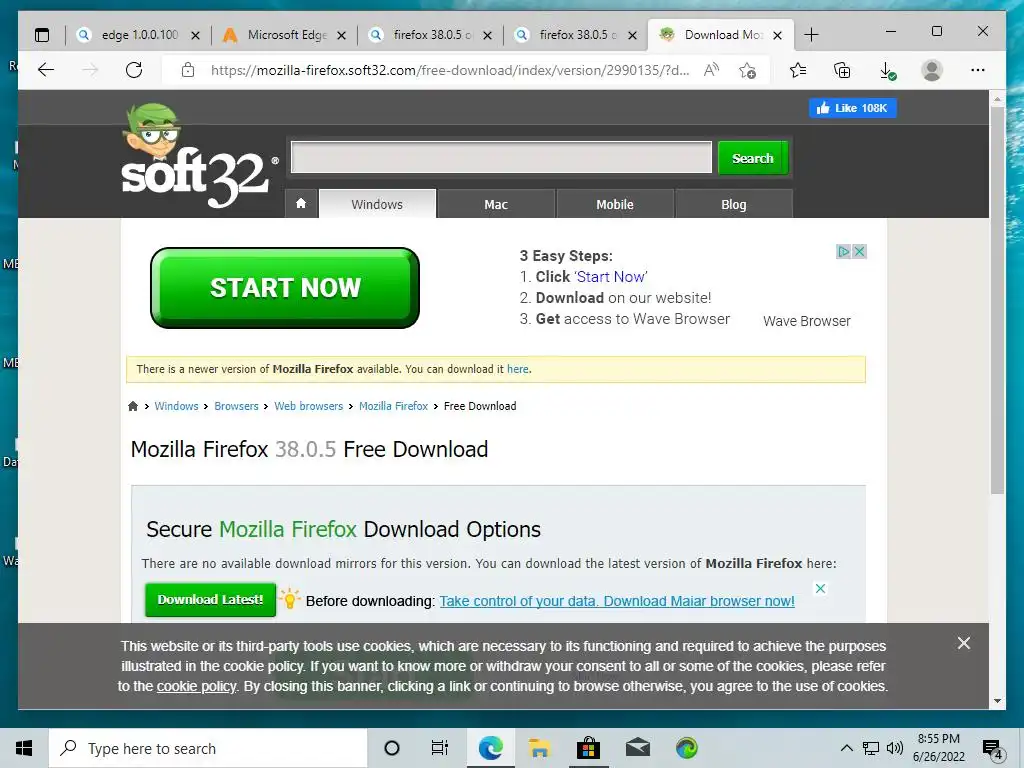Click the Download Latest! button
This screenshot has height=768, width=1024.
(210, 600)
